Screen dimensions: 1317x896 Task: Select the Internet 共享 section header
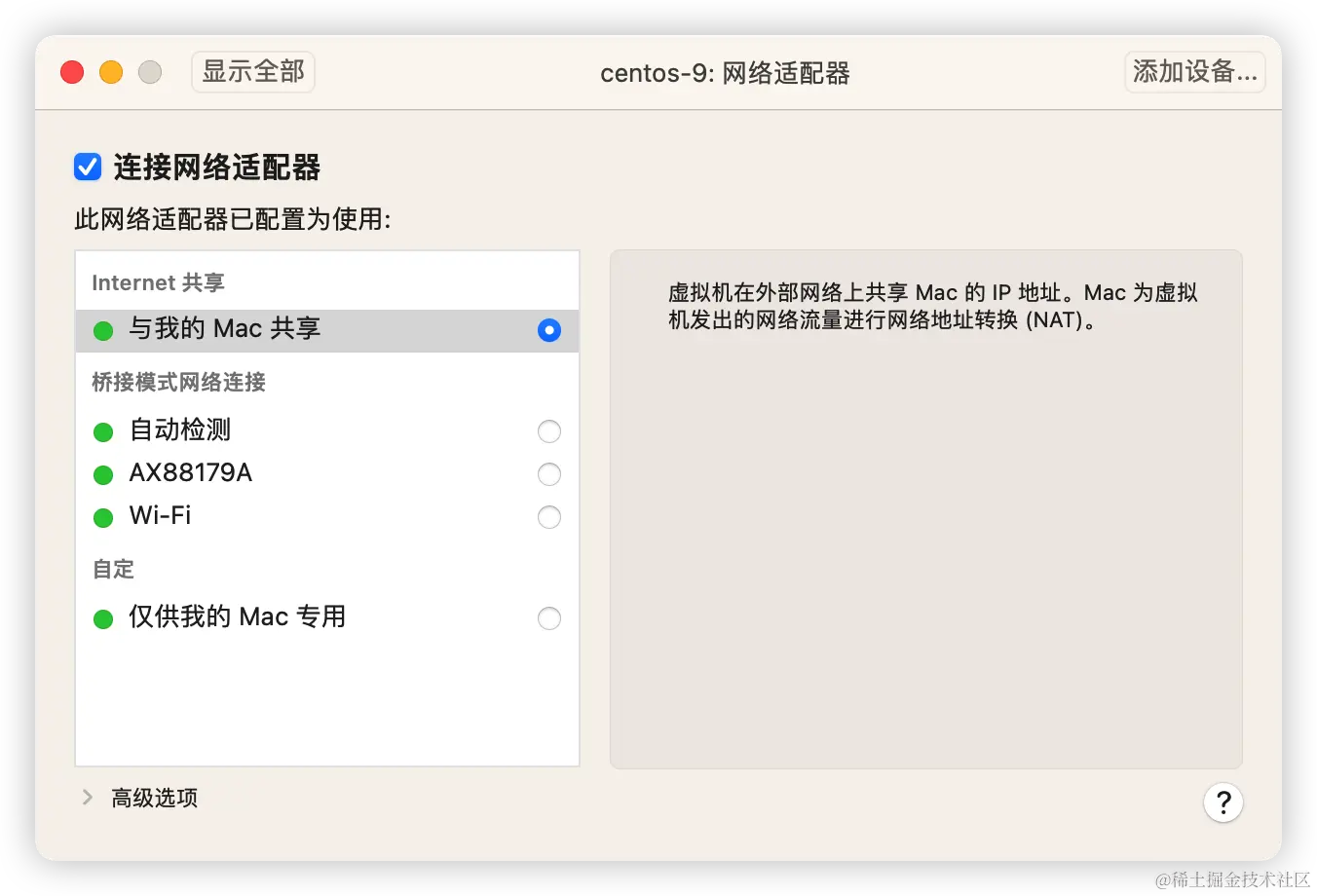coord(157,282)
